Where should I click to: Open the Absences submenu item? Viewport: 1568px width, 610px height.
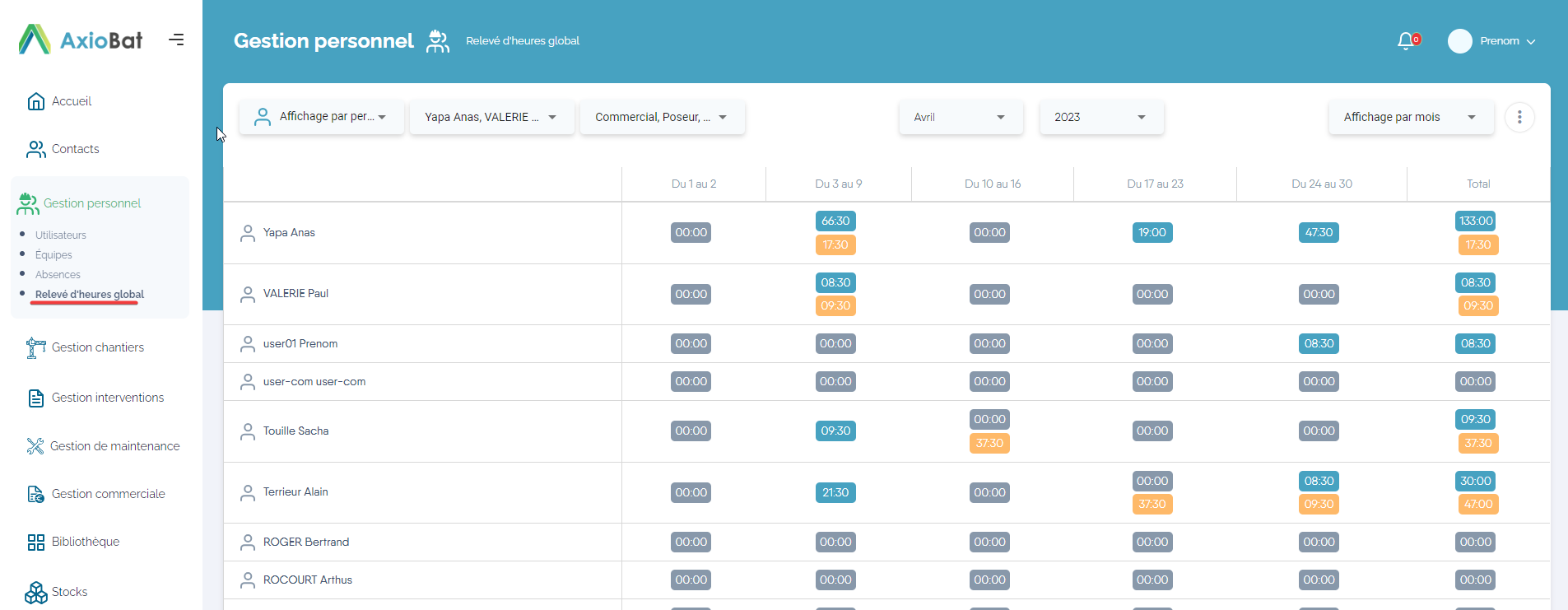coord(58,275)
